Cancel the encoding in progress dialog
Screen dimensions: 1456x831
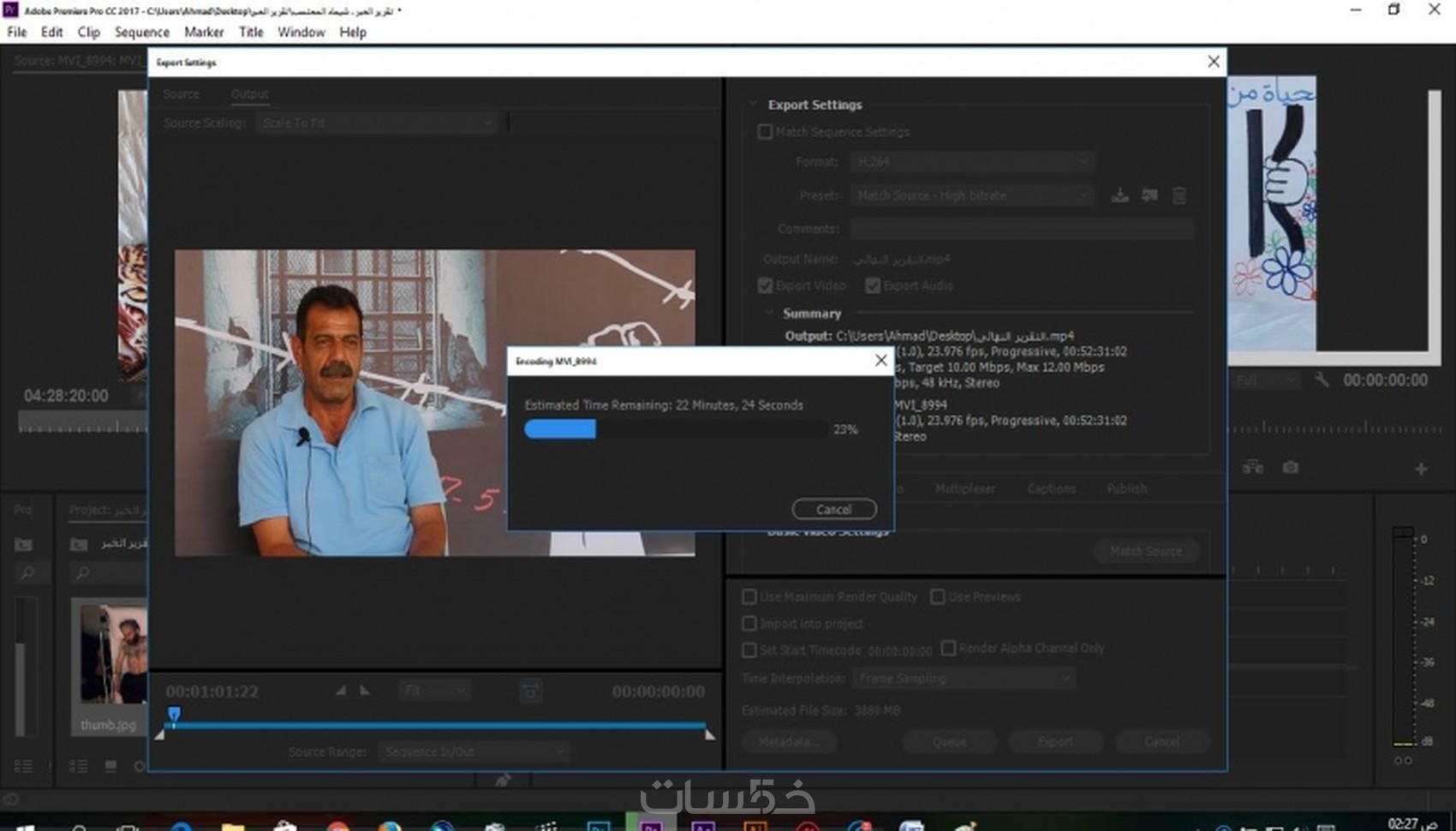(834, 509)
